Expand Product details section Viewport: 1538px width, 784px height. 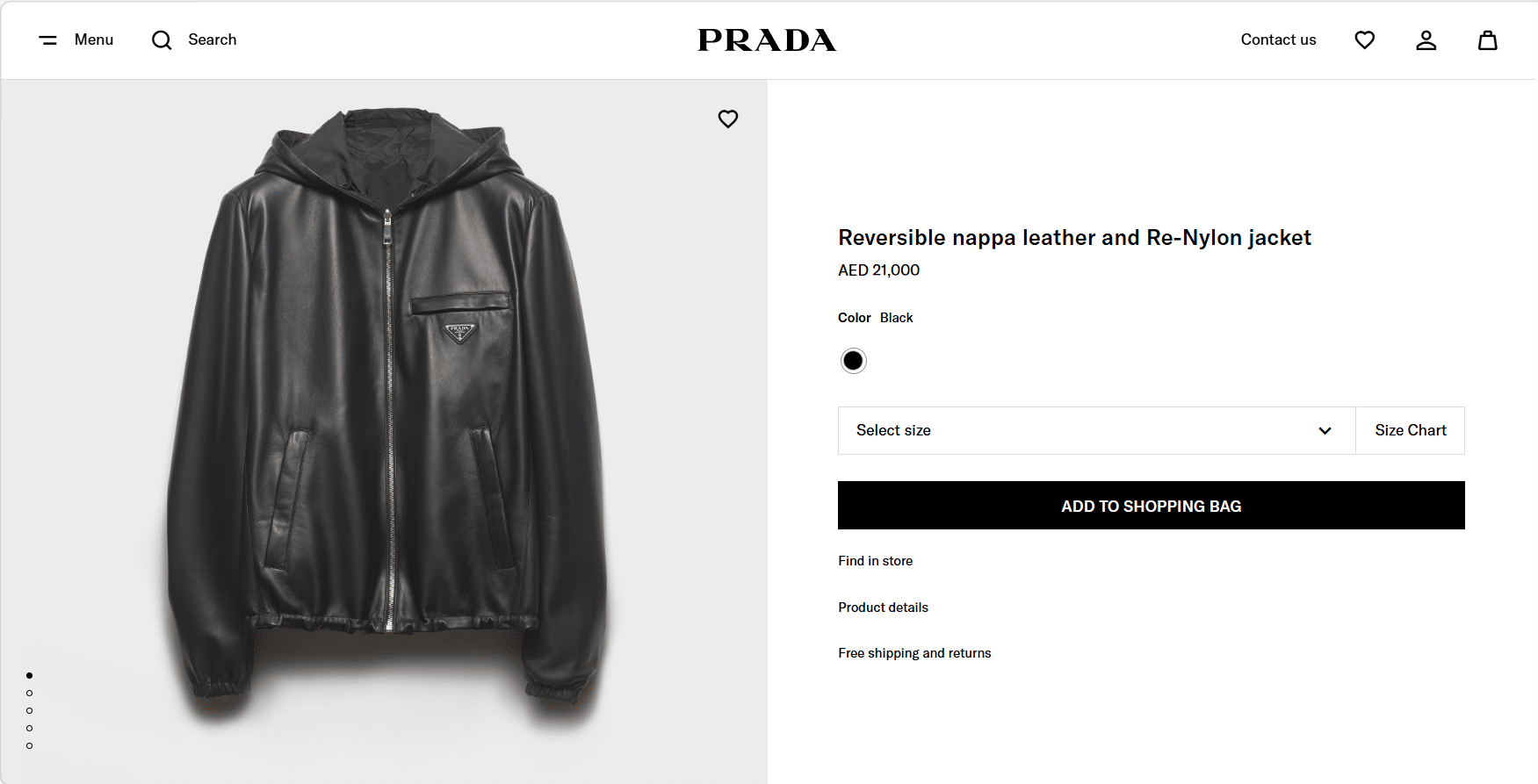[883, 608]
